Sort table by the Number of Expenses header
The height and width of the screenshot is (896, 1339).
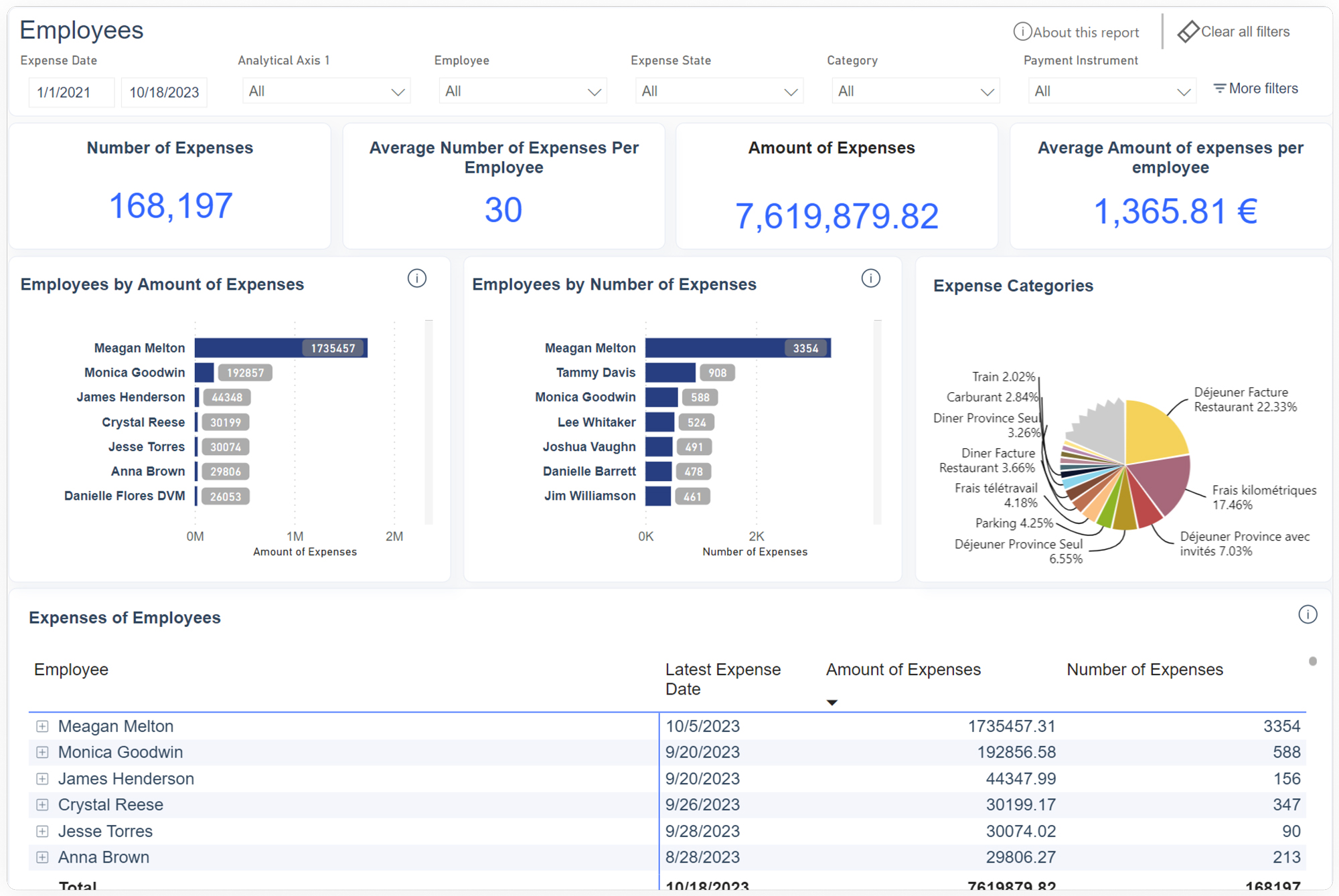1144,669
